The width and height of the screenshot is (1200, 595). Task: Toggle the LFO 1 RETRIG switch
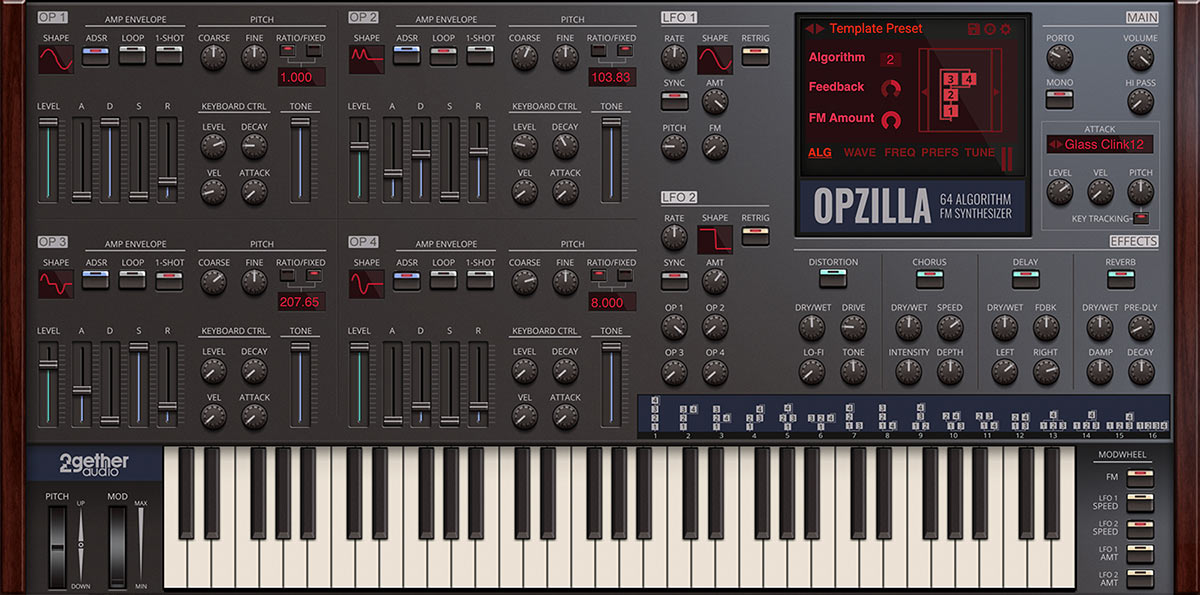[x=755, y=57]
